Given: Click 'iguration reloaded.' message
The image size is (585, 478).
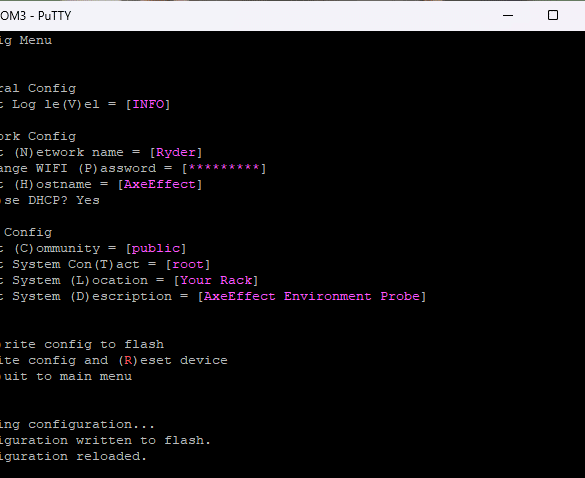Looking at the screenshot, I should click(x=73, y=456).
